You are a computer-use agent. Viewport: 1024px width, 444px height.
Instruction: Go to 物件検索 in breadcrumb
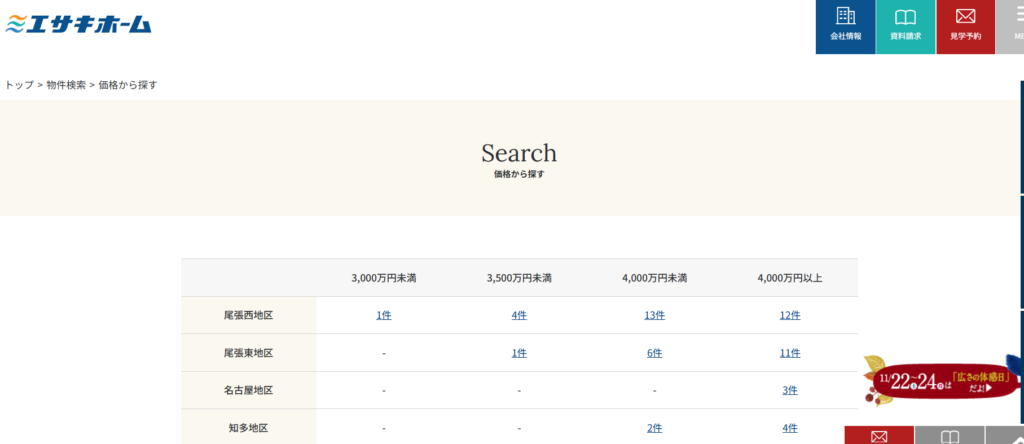pyautogui.click(x=66, y=85)
